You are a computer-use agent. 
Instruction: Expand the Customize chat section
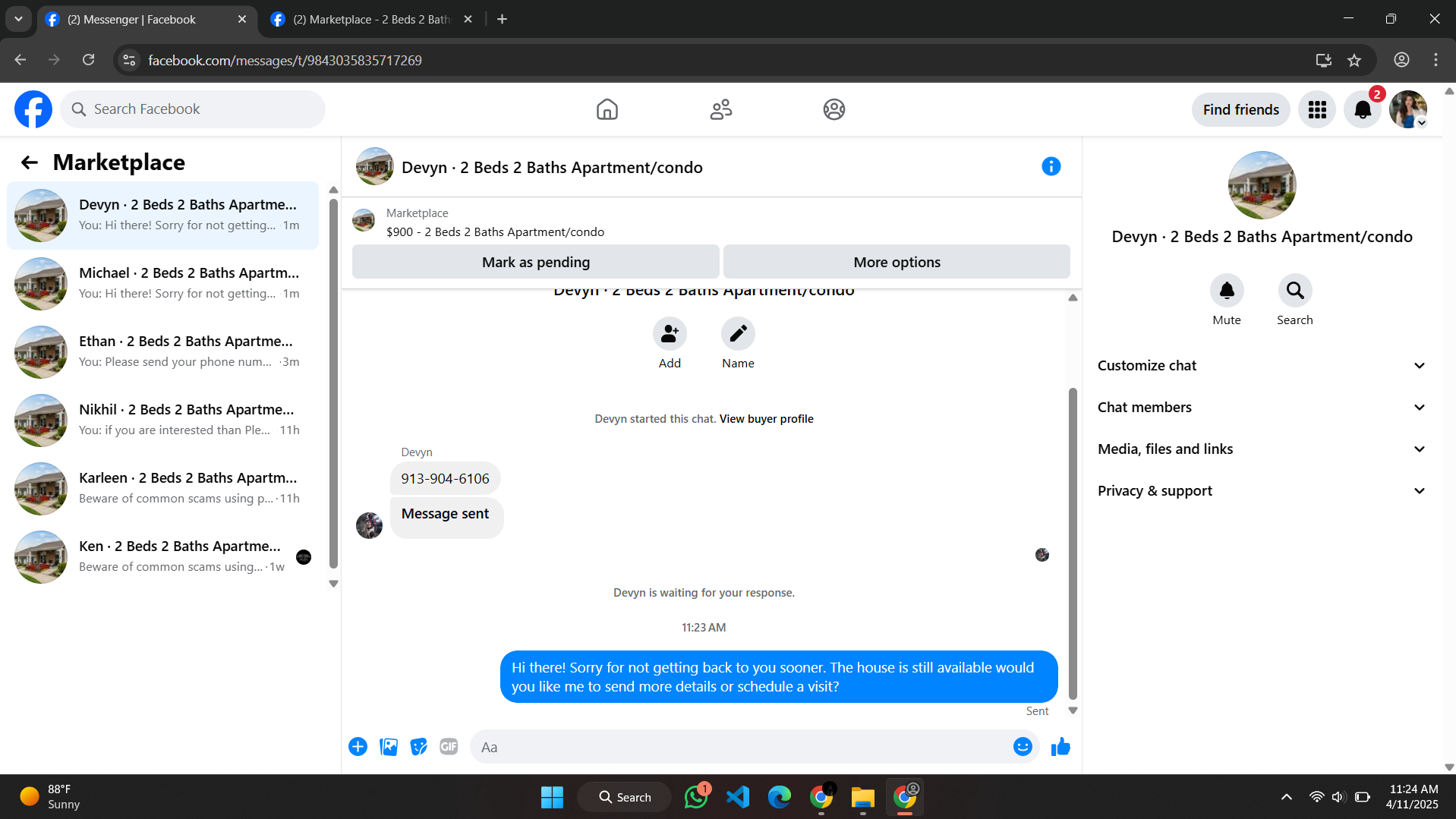(x=1262, y=365)
